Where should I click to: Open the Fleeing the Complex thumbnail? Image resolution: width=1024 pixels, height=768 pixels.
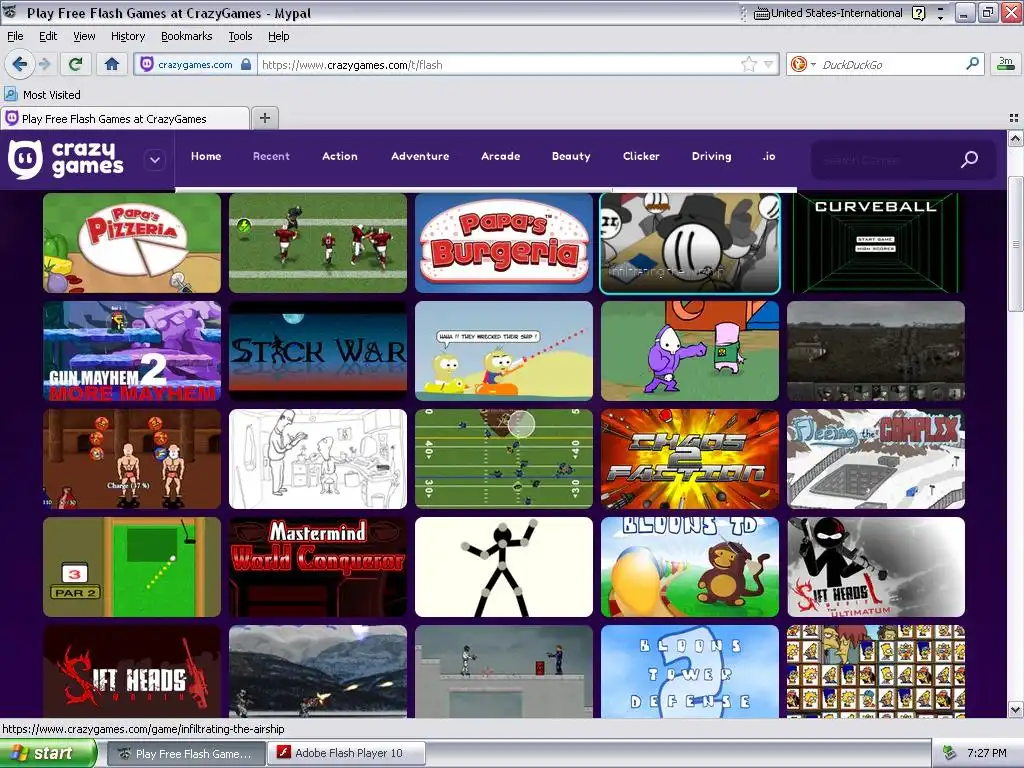[876, 459]
